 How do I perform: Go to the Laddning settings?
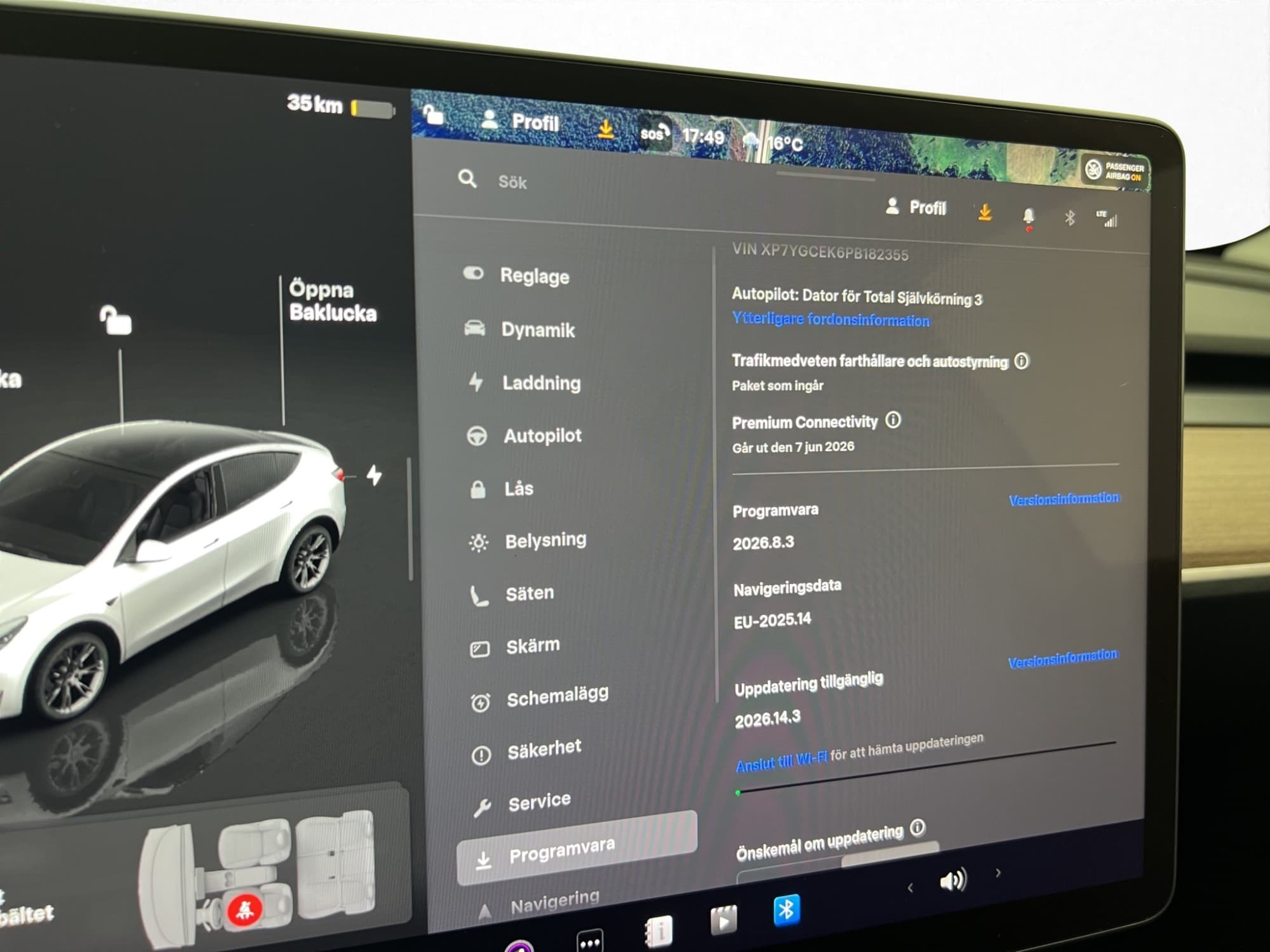[x=524, y=383]
